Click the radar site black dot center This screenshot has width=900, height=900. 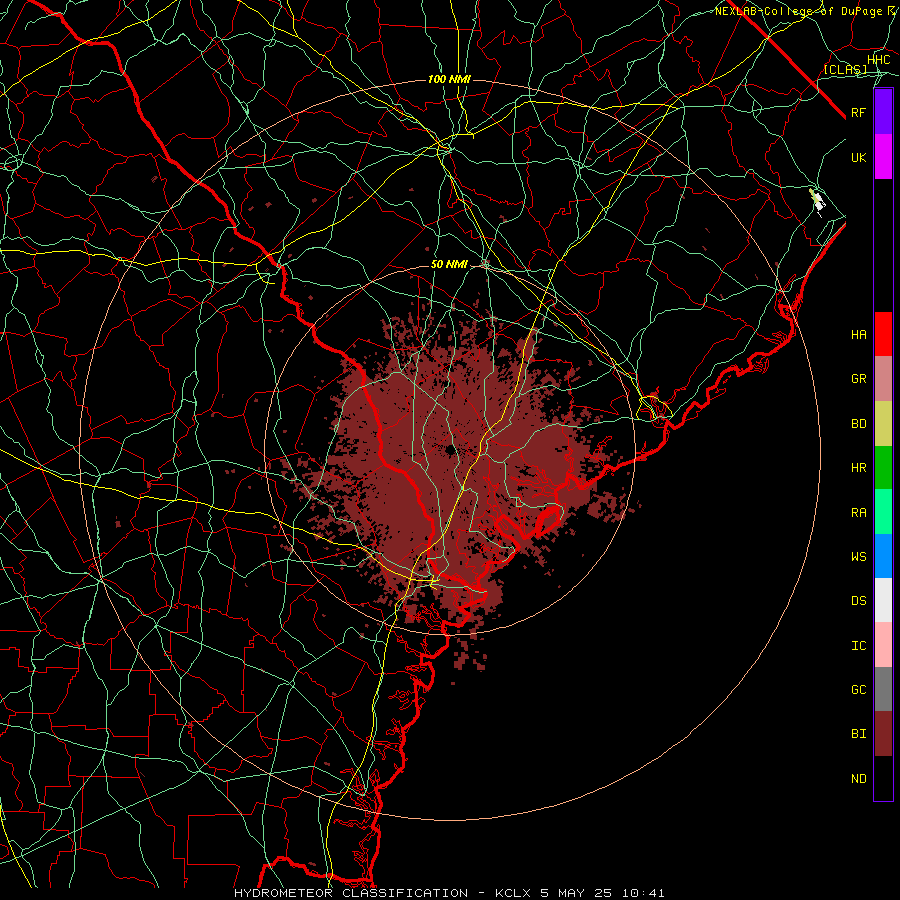coord(451,449)
